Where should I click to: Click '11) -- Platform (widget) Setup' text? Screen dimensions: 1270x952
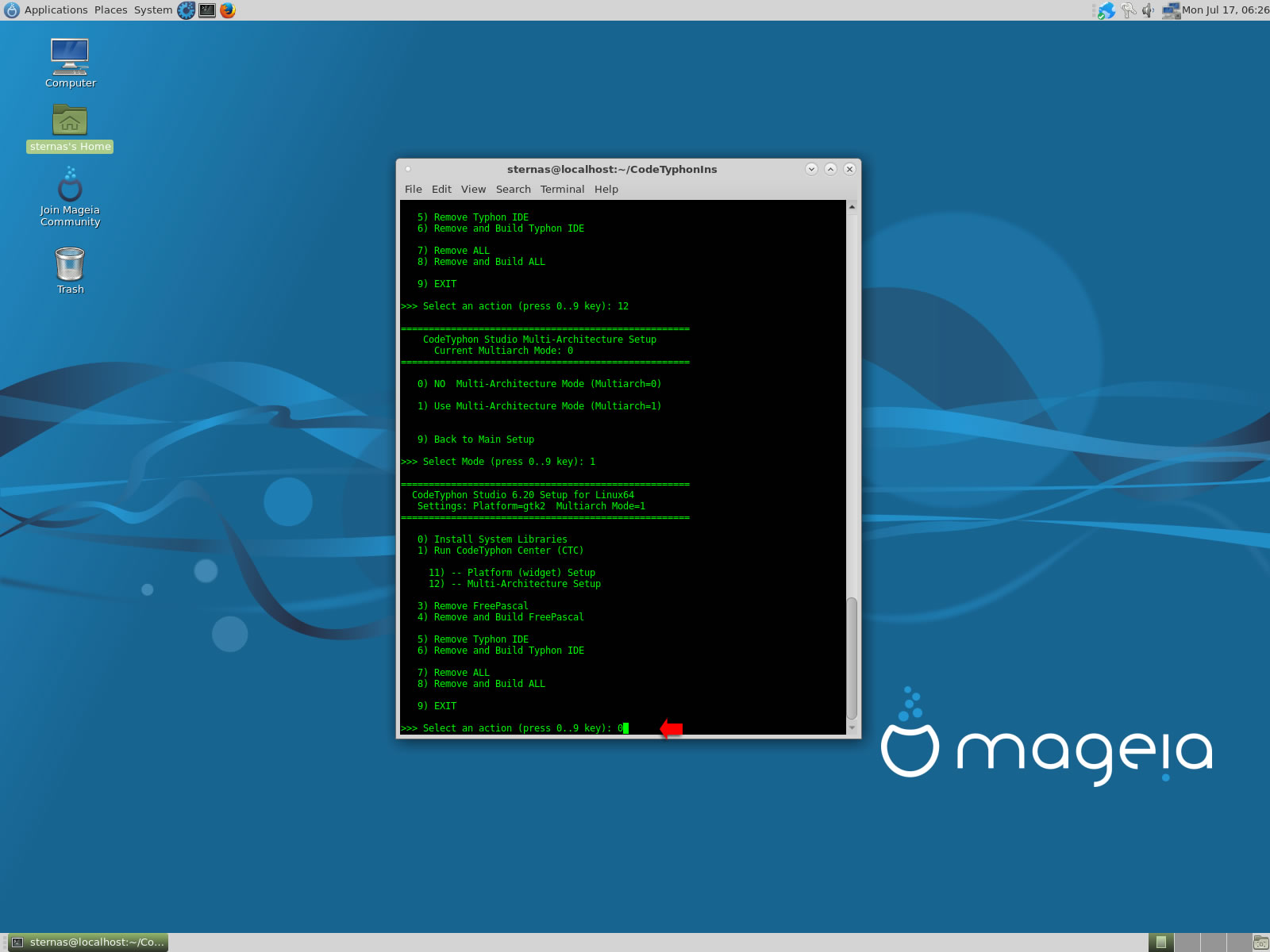(x=512, y=573)
